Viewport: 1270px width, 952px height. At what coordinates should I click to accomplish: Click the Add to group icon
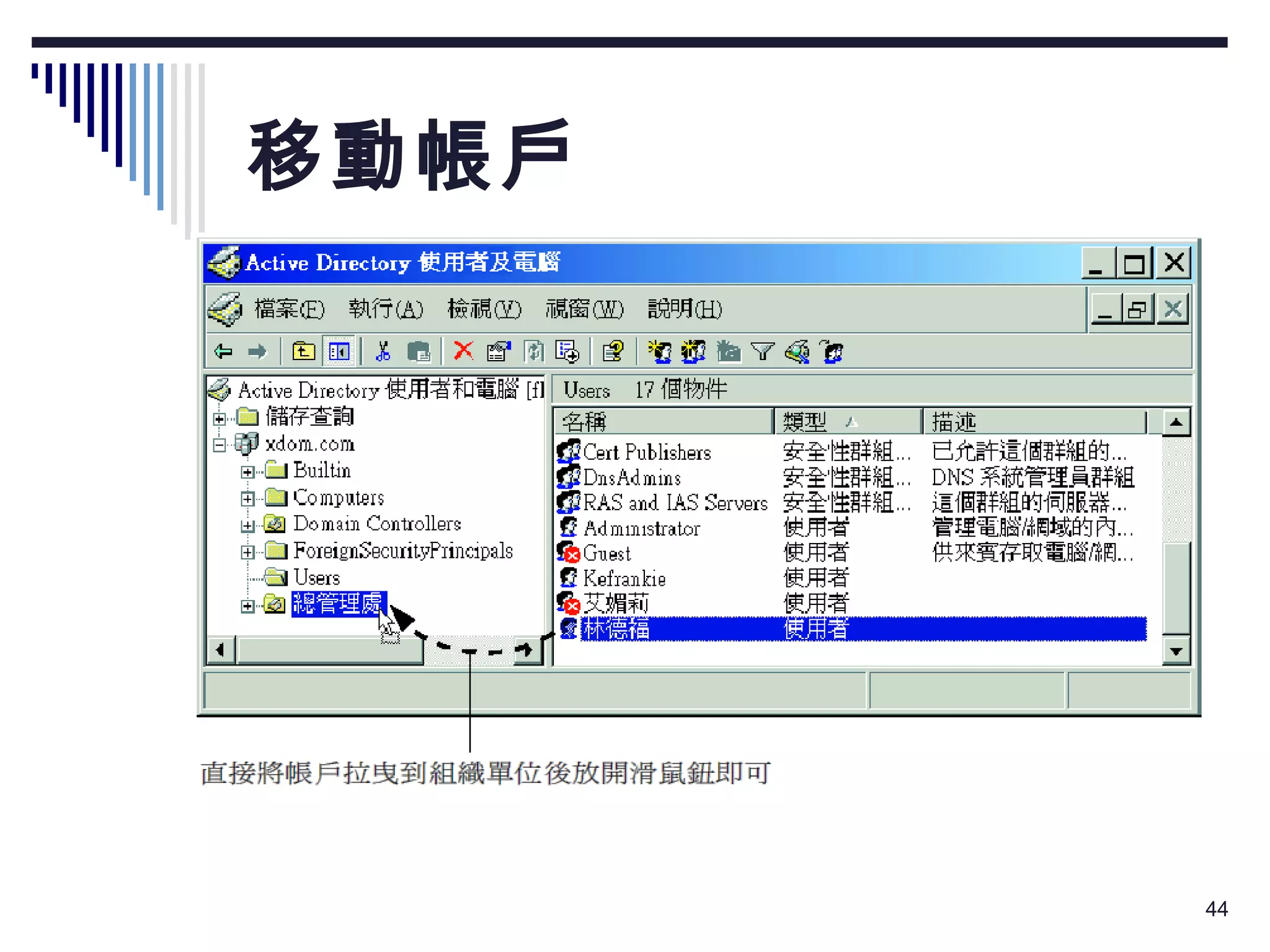pos(832,351)
